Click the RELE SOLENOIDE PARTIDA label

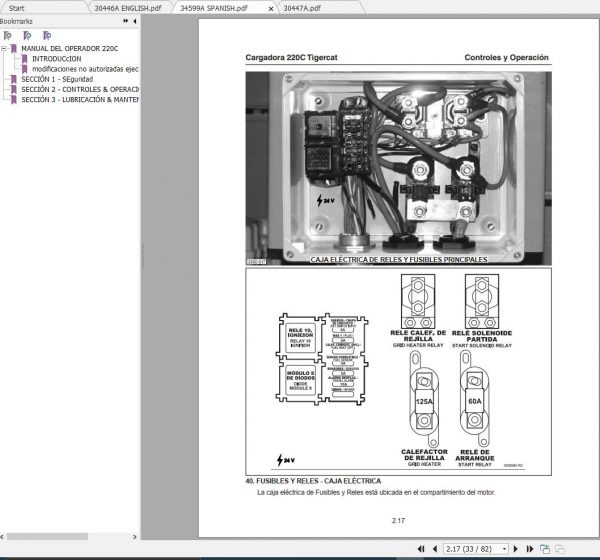(x=482, y=336)
